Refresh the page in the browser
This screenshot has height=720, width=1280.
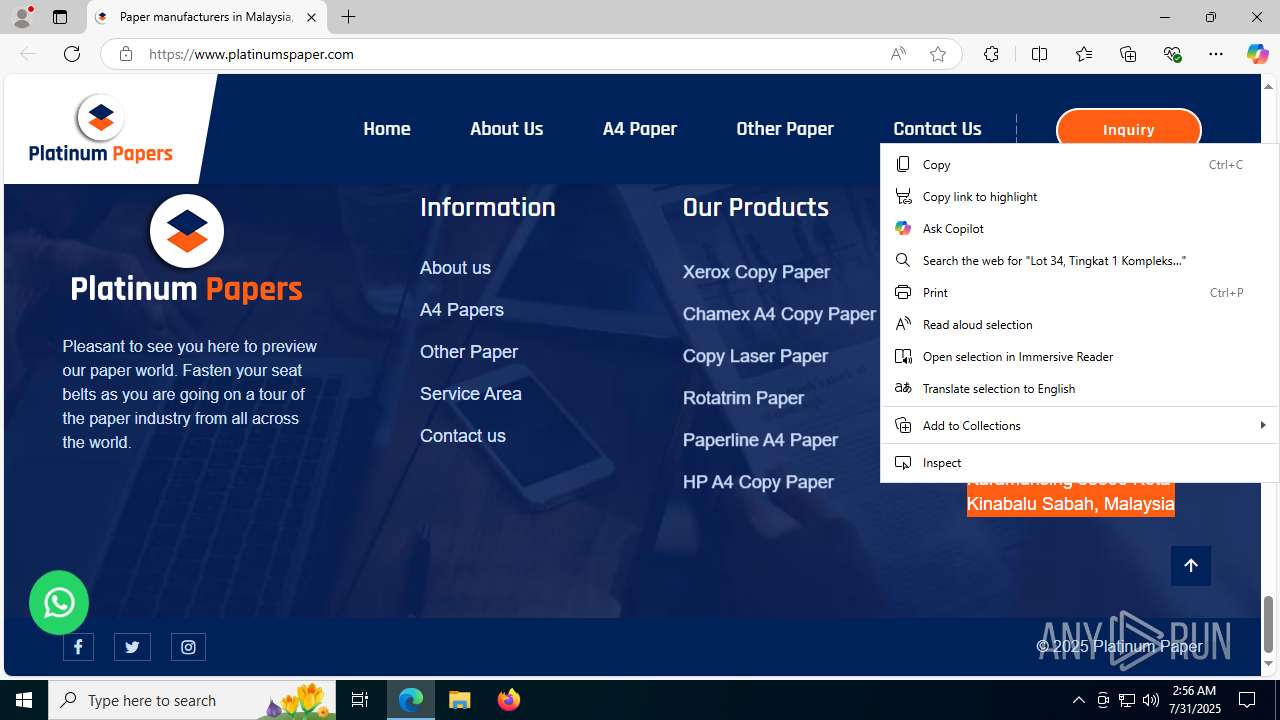click(72, 54)
